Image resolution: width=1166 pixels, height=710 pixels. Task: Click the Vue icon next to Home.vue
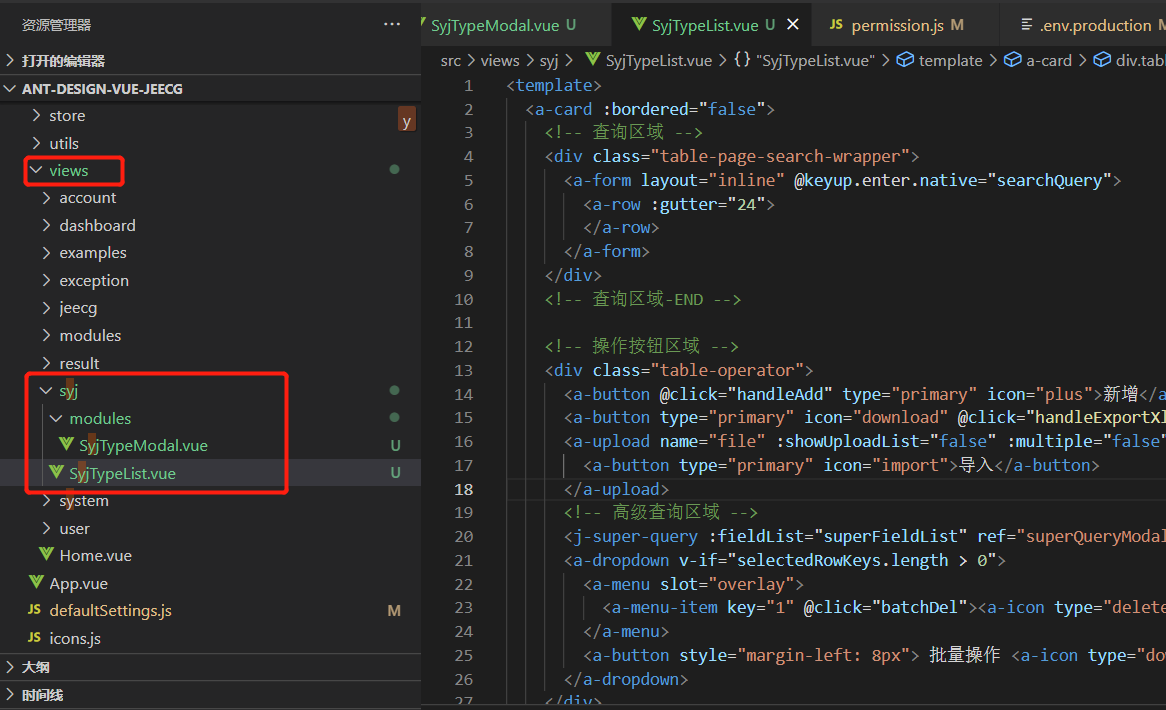[x=46, y=555]
